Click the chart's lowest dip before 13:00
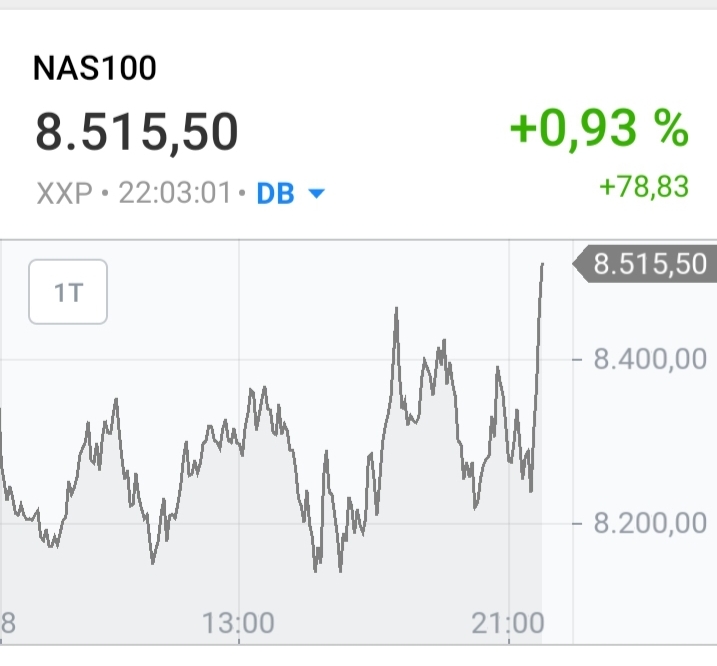Image resolution: width=717 pixels, height=666 pixels. point(153,562)
